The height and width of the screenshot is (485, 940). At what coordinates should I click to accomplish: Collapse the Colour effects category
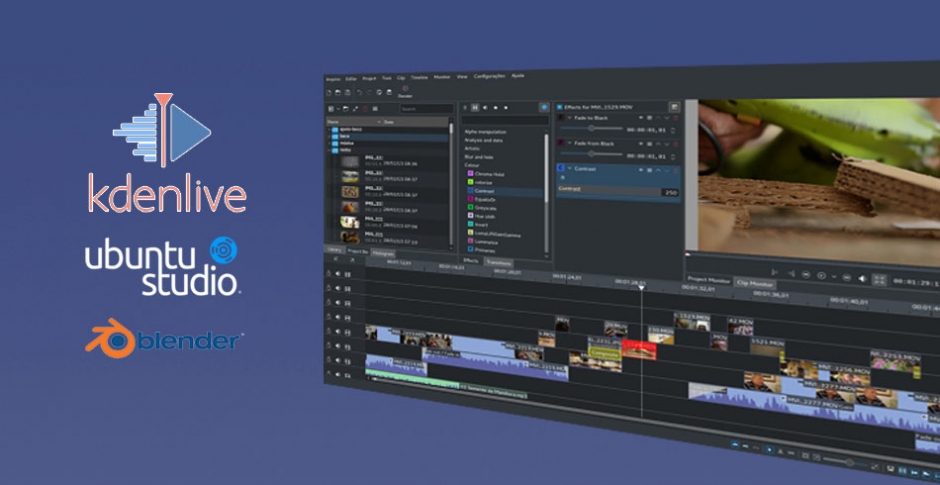click(x=472, y=165)
